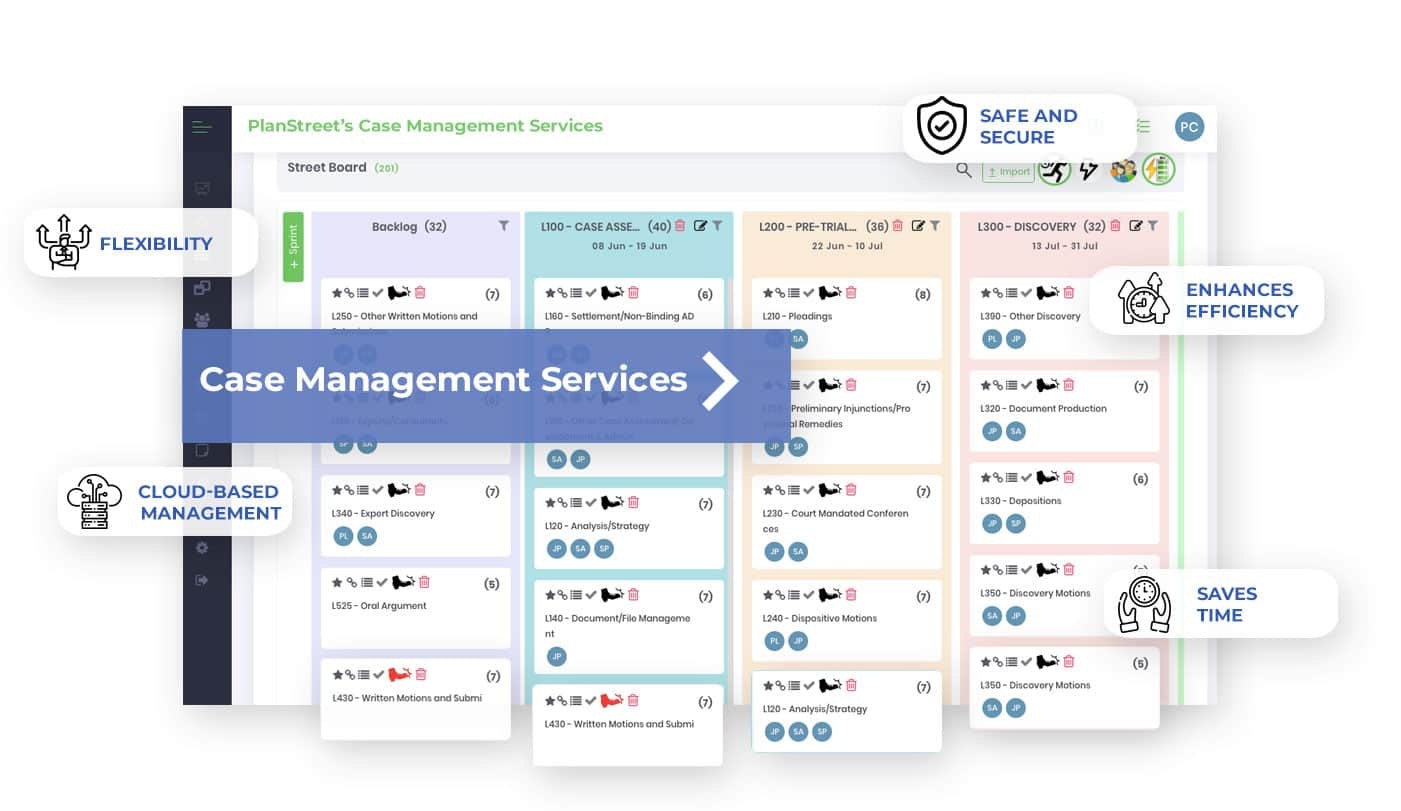The height and width of the screenshot is (811, 1401).
Task: Star the L330 Depositions card
Action: (985, 478)
